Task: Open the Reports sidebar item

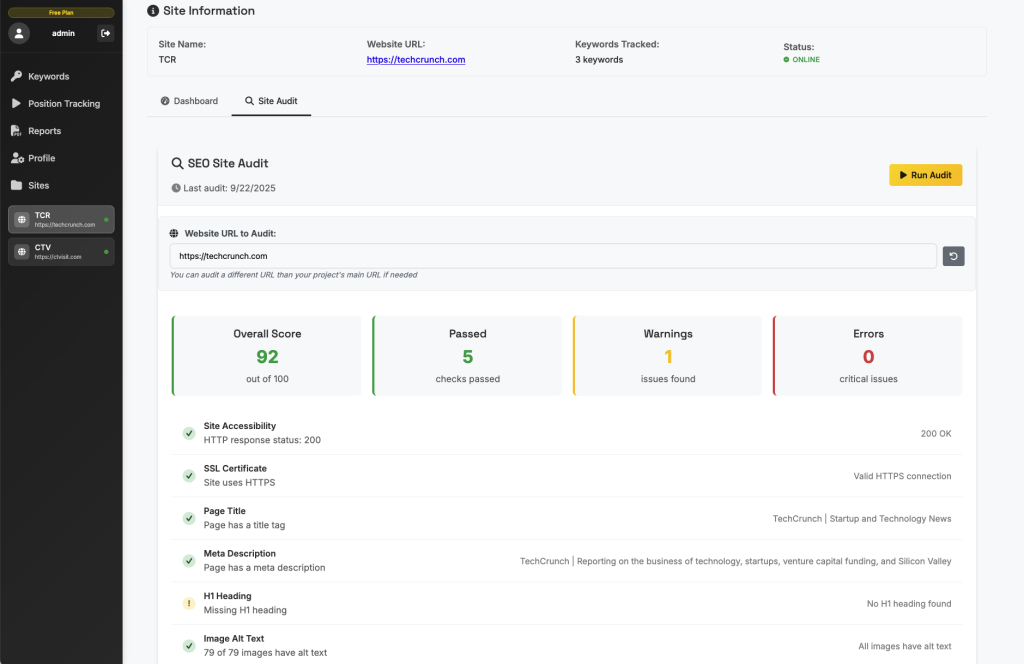Action: click(x=44, y=131)
